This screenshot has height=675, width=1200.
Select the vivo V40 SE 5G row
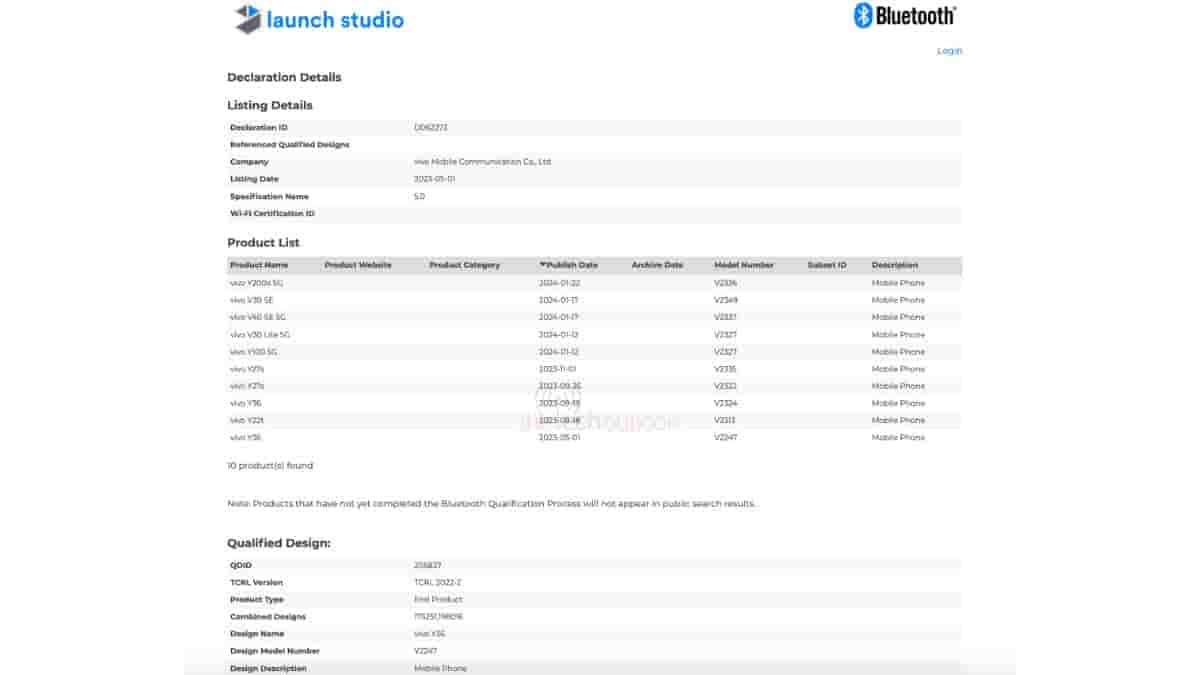258,317
